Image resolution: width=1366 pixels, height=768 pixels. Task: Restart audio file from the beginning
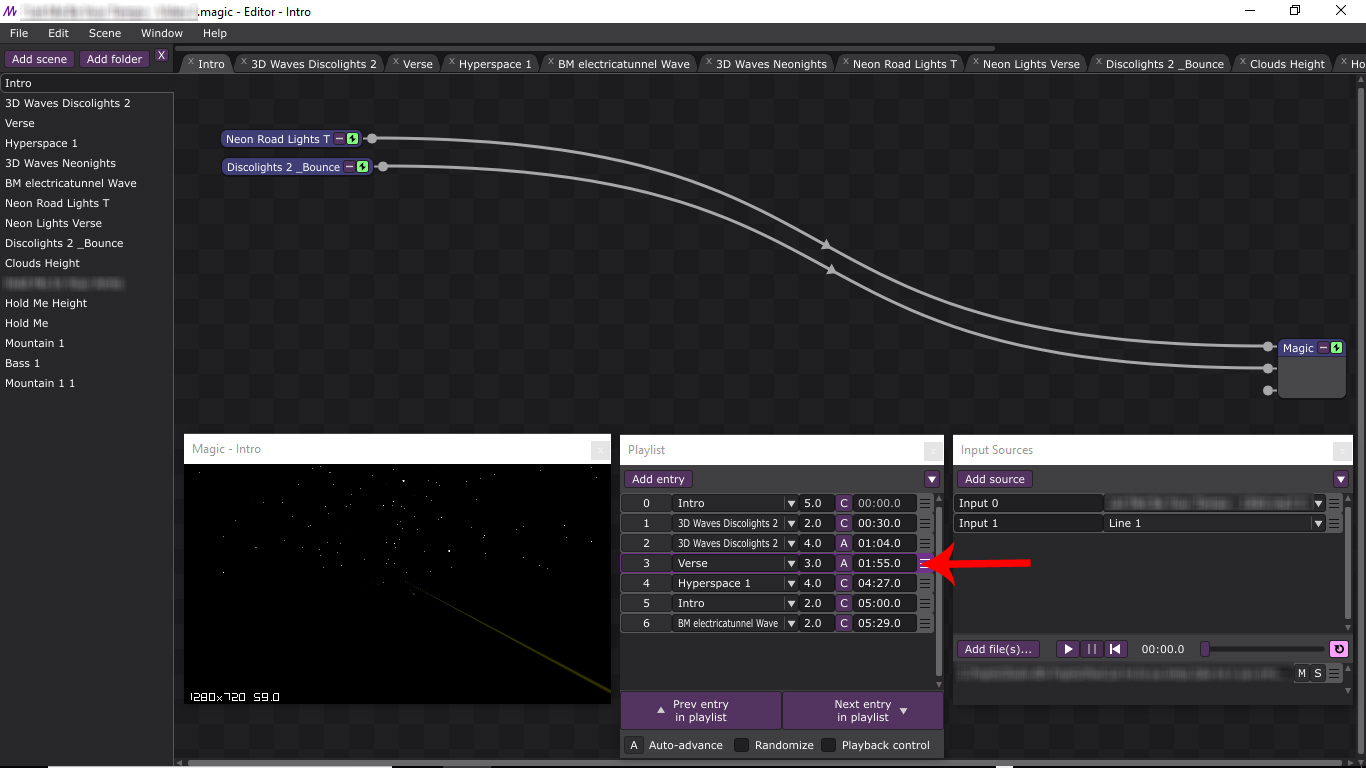click(1116, 649)
